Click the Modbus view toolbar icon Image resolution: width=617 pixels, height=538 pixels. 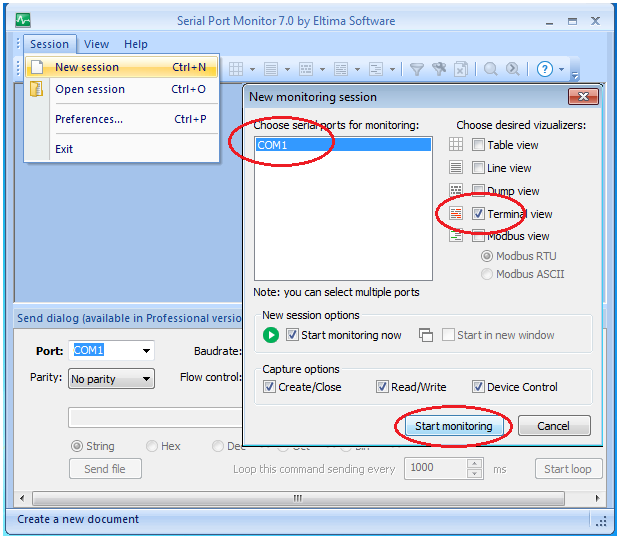click(x=376, y=69)
